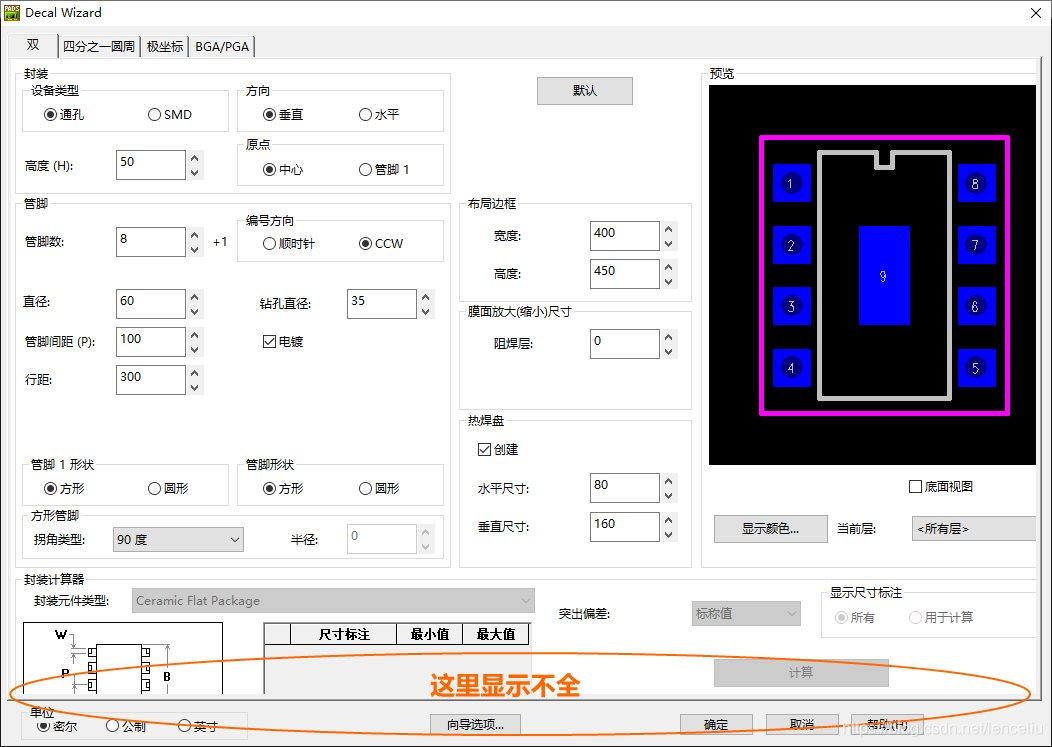Image resolution: width=1052 pixels, height=747 pixels.
Task: Switch to the 极坐标 tab
Action: click(164, 46)
